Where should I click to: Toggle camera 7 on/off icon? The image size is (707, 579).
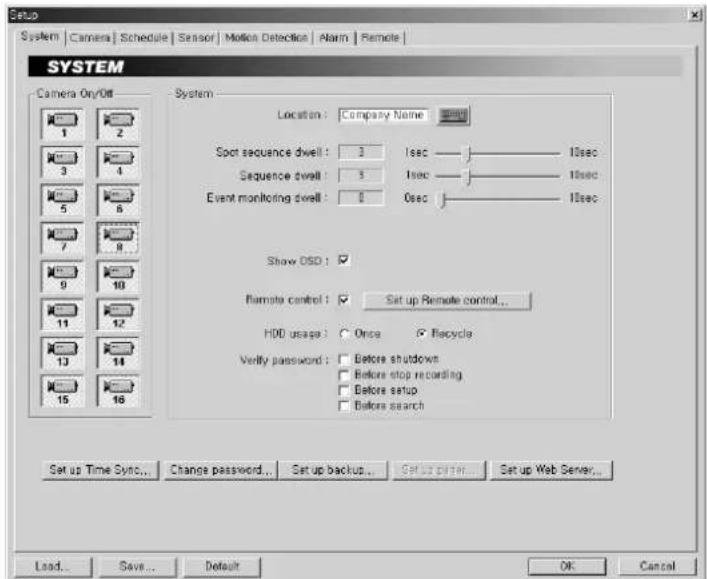tap(63, 239)
